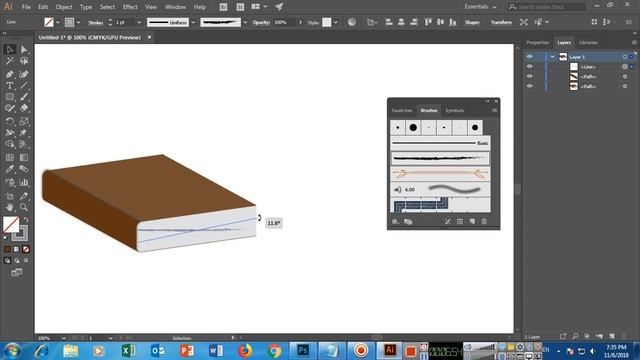Screen dimensions: 640x360
Task: Open stroke weight dropdown showing 1 pt
Action: tap(139, 22)
